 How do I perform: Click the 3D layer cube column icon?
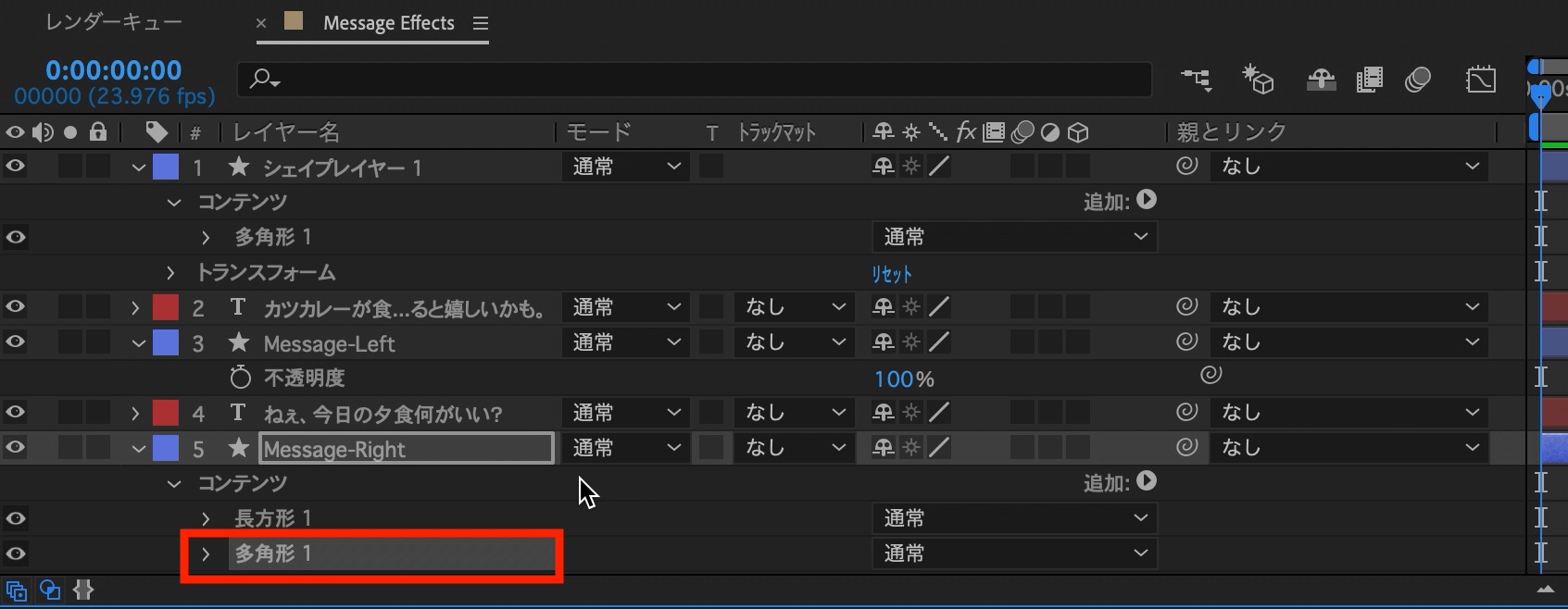(1078, 132)
